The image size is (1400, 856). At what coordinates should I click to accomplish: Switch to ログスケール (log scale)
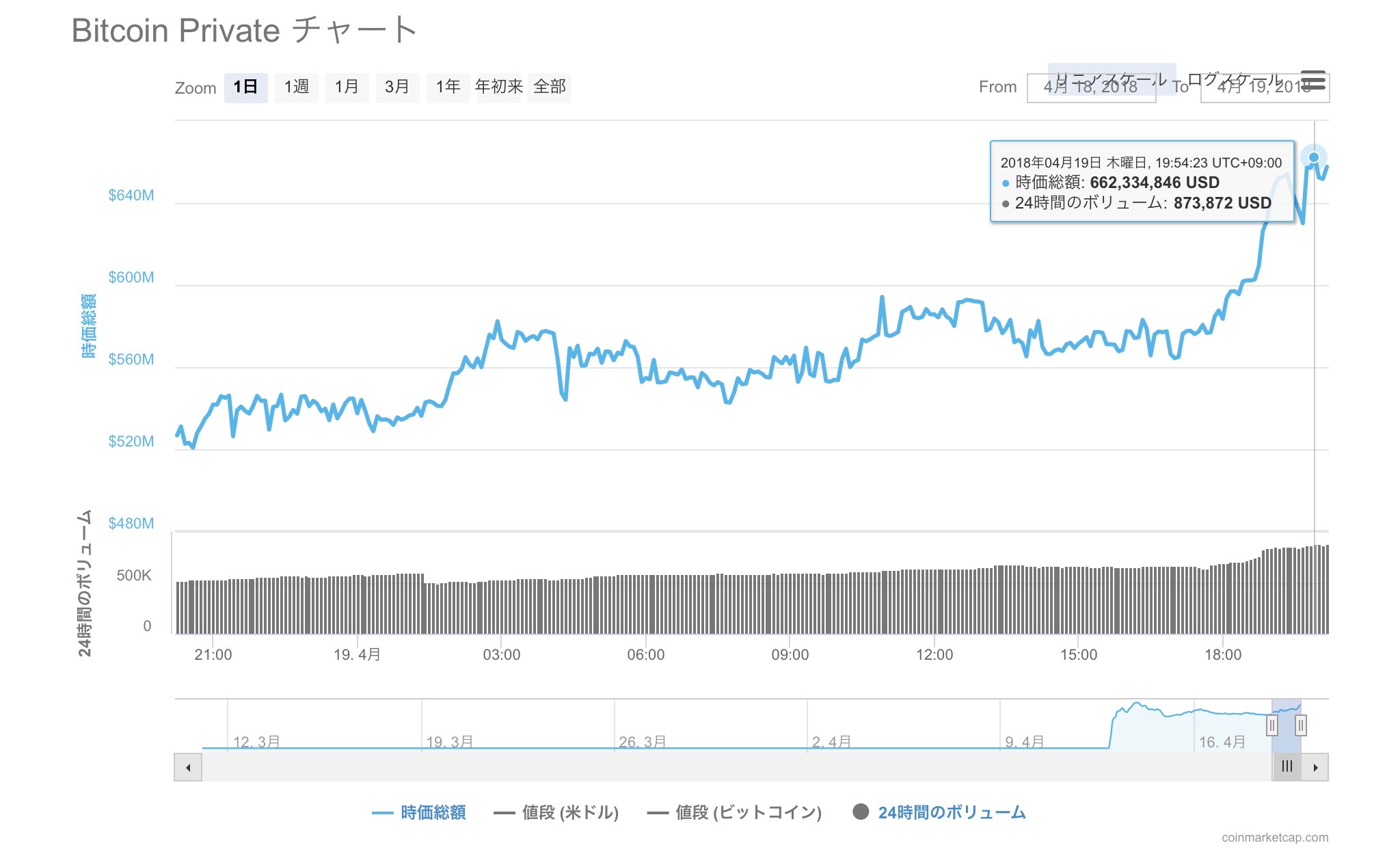tap(1234, 79)
